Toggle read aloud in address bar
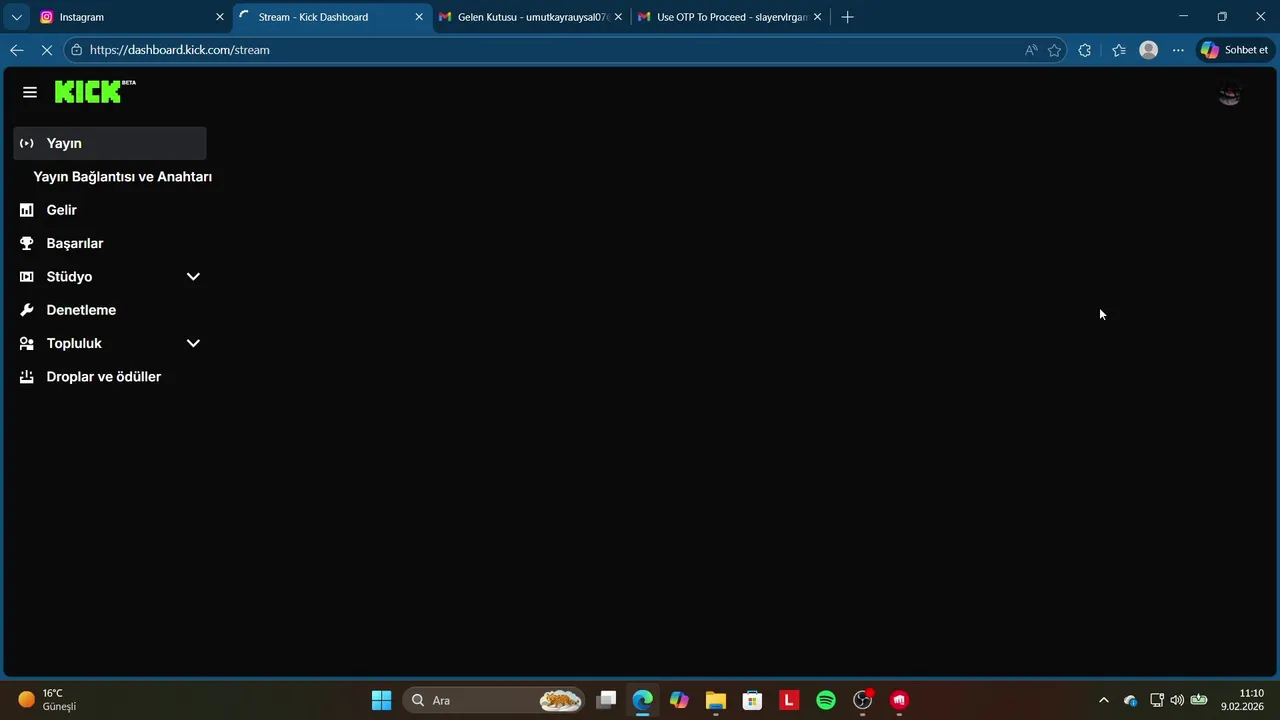This screenshot has width=1280, height=720. click(1031, 50)
